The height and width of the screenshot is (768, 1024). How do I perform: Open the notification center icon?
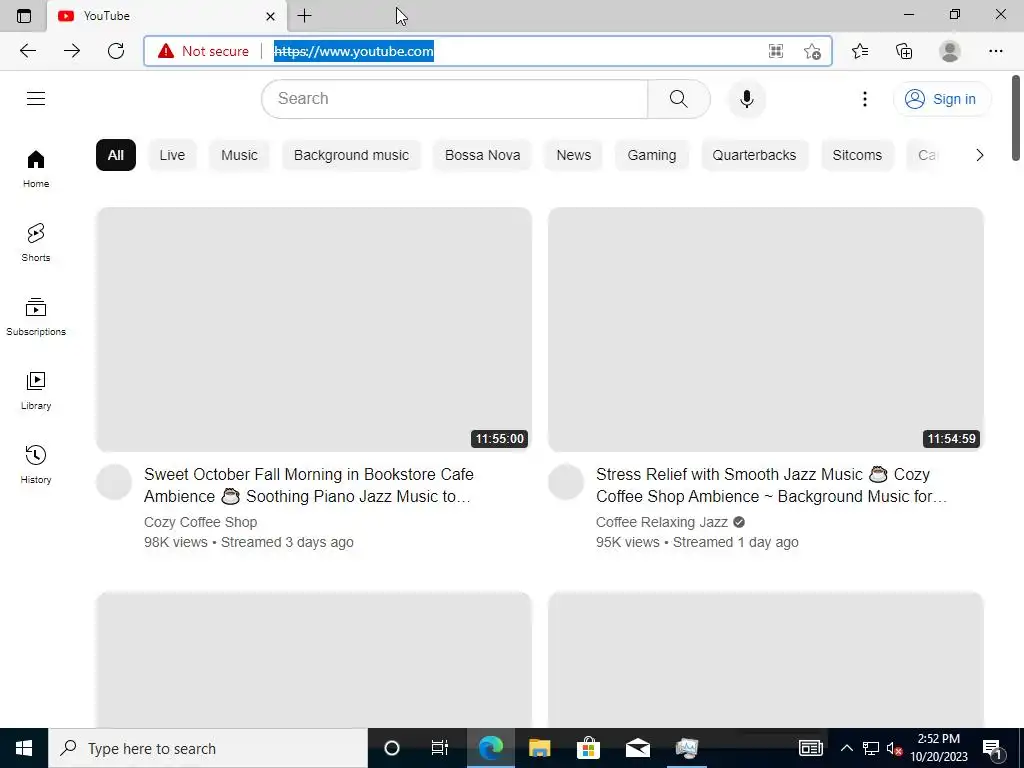tap(992, 748)
